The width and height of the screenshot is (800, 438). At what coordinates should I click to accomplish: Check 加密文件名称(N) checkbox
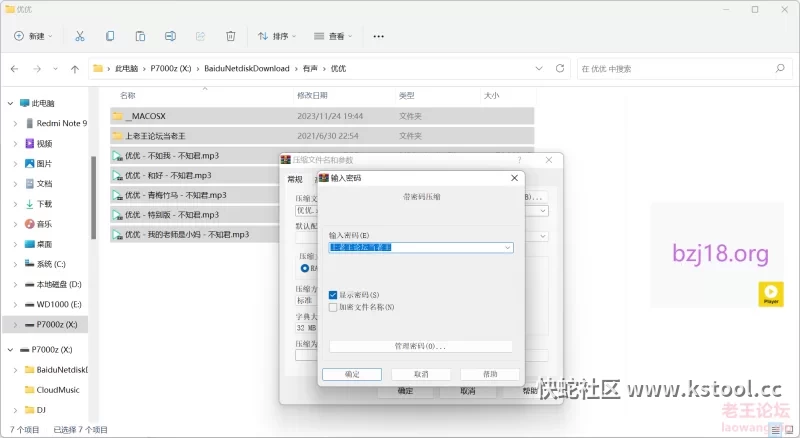[x=333, y=307]
